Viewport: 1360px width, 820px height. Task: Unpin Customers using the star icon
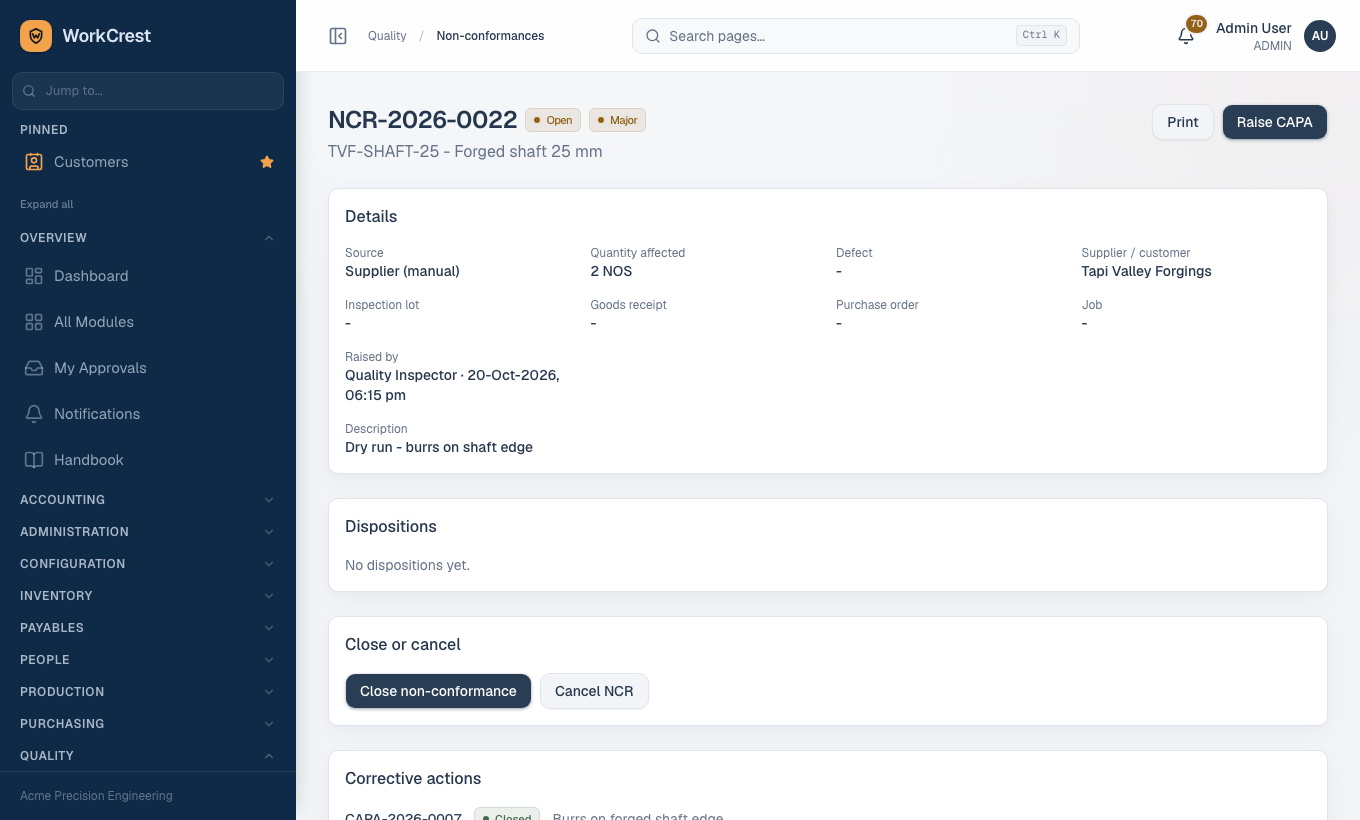tap(267, 162)
